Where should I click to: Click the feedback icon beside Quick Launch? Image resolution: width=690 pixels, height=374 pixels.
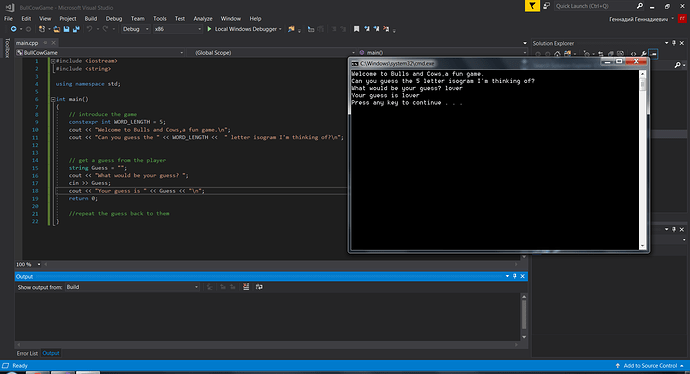[x=547, y=6]
